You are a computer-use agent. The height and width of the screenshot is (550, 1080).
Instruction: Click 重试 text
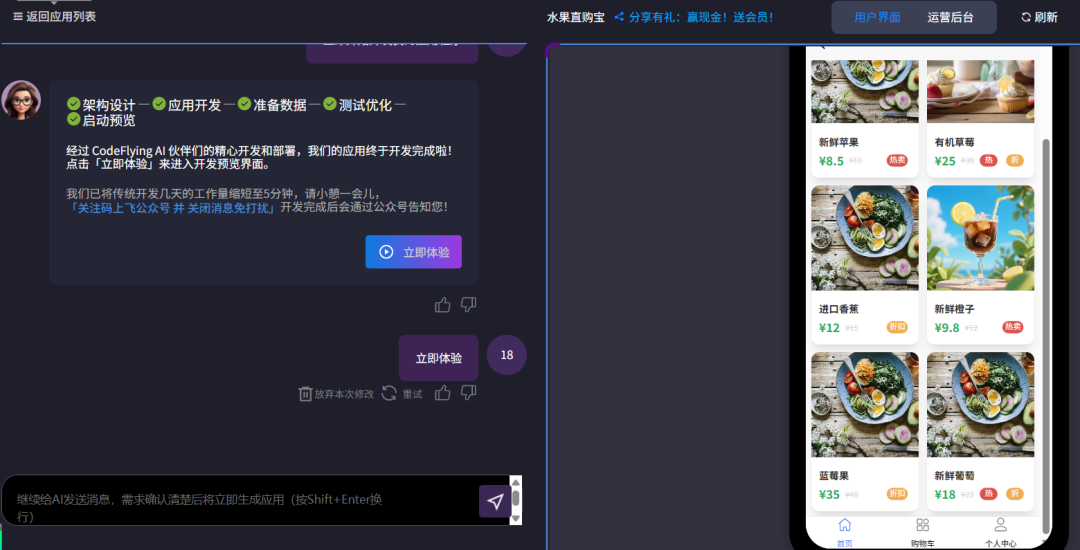pos(413,394)
